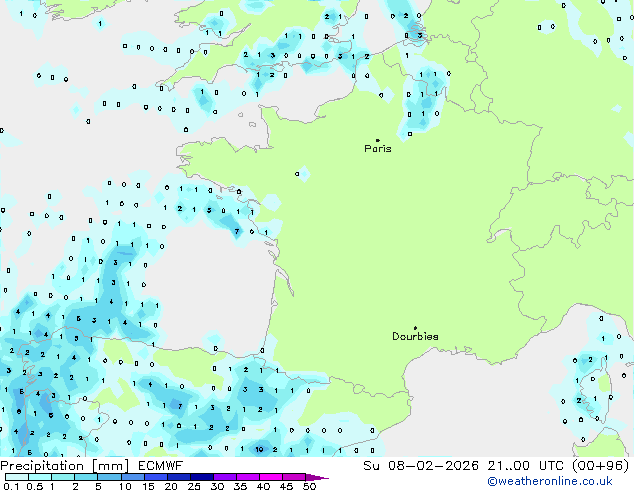Viewport: 634px width, 490px height.
Task: Click the 35–40 mm legend color swatch
Action: [x=247, y=477]
